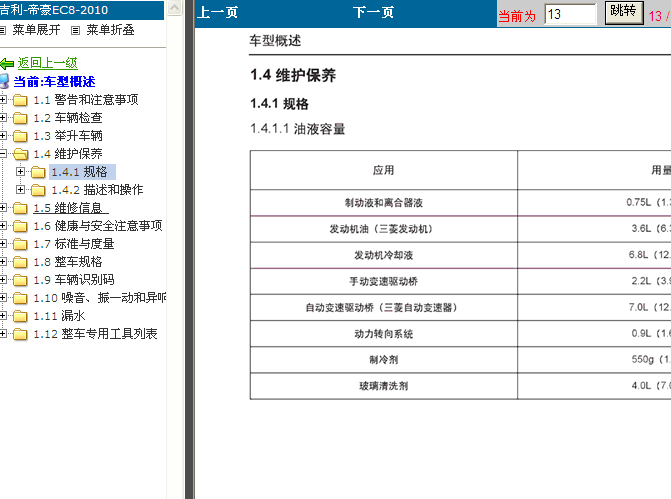671x499 pixels.
Task: Click the folder icon of 1.7 标准与度量
Action: tap(20, 244)
